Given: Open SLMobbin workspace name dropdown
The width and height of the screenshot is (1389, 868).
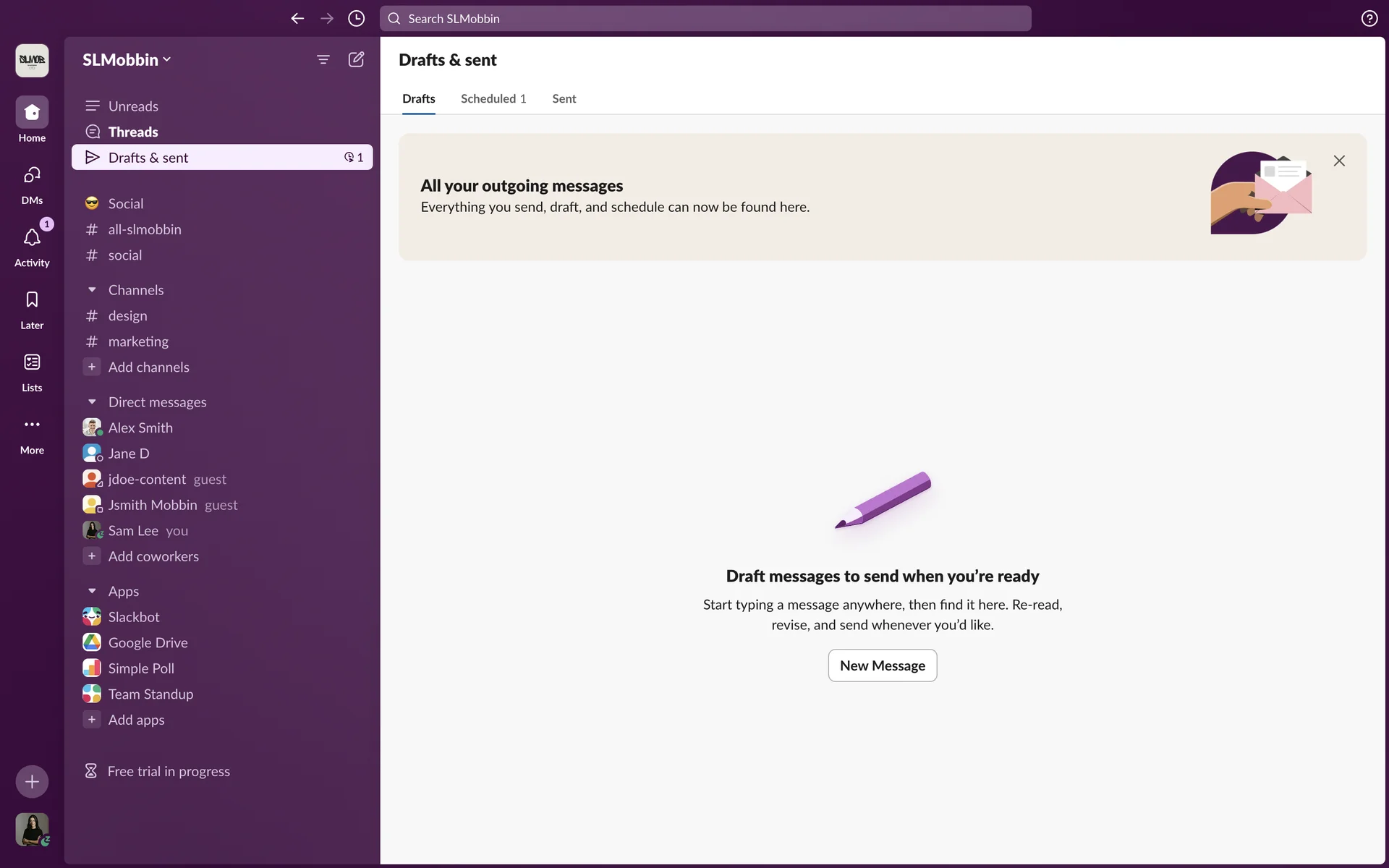Looking at the screenshot, I should (x=127, y=60).
